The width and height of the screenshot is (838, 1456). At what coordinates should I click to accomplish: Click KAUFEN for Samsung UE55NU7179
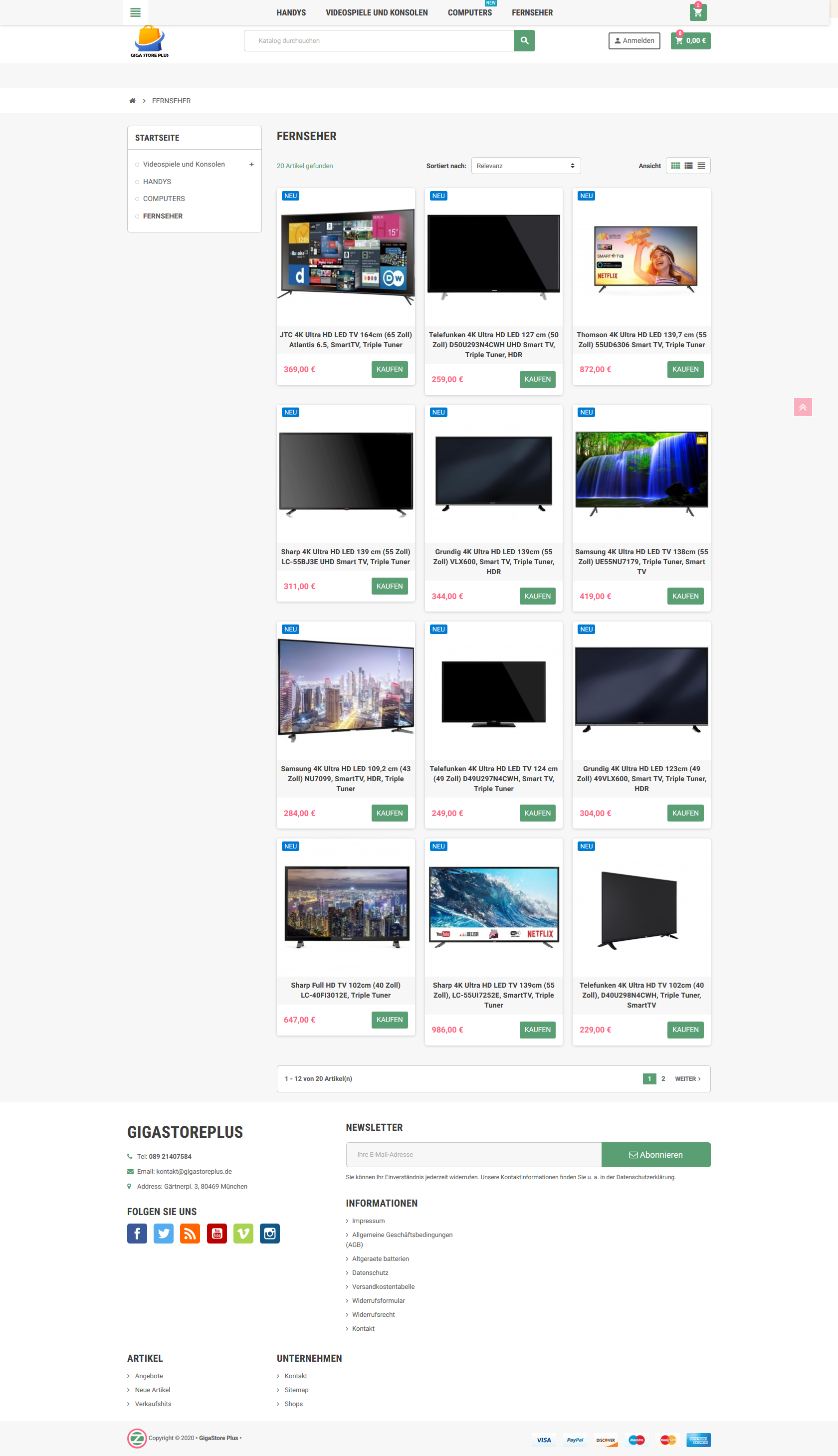(685, 596)
